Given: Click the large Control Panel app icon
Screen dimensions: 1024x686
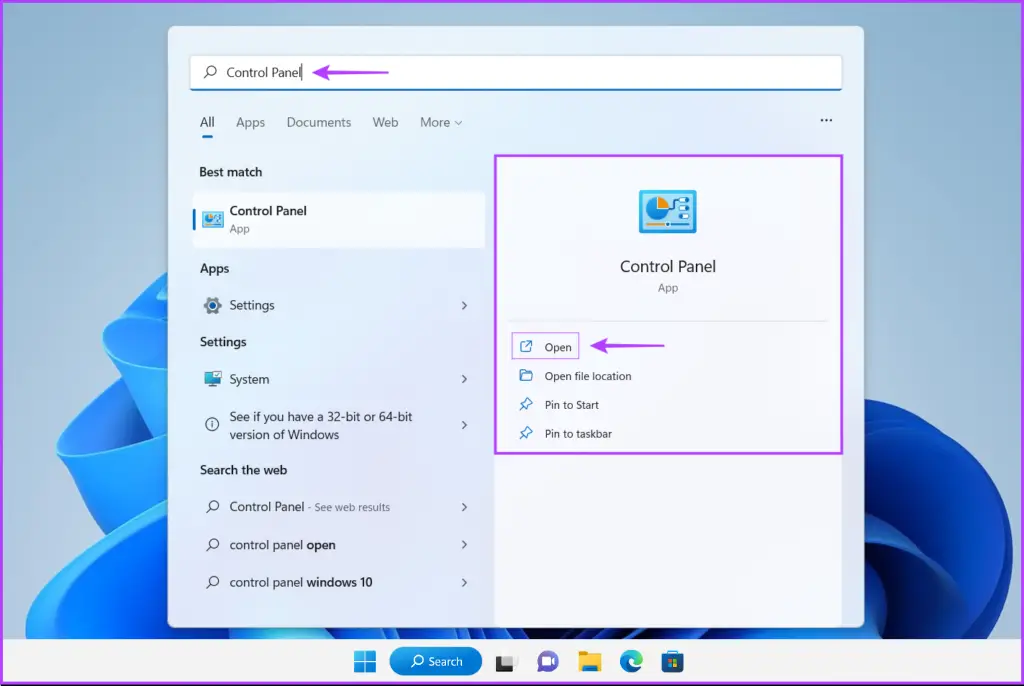Looking at the screenshot, I should pos(667,212).
